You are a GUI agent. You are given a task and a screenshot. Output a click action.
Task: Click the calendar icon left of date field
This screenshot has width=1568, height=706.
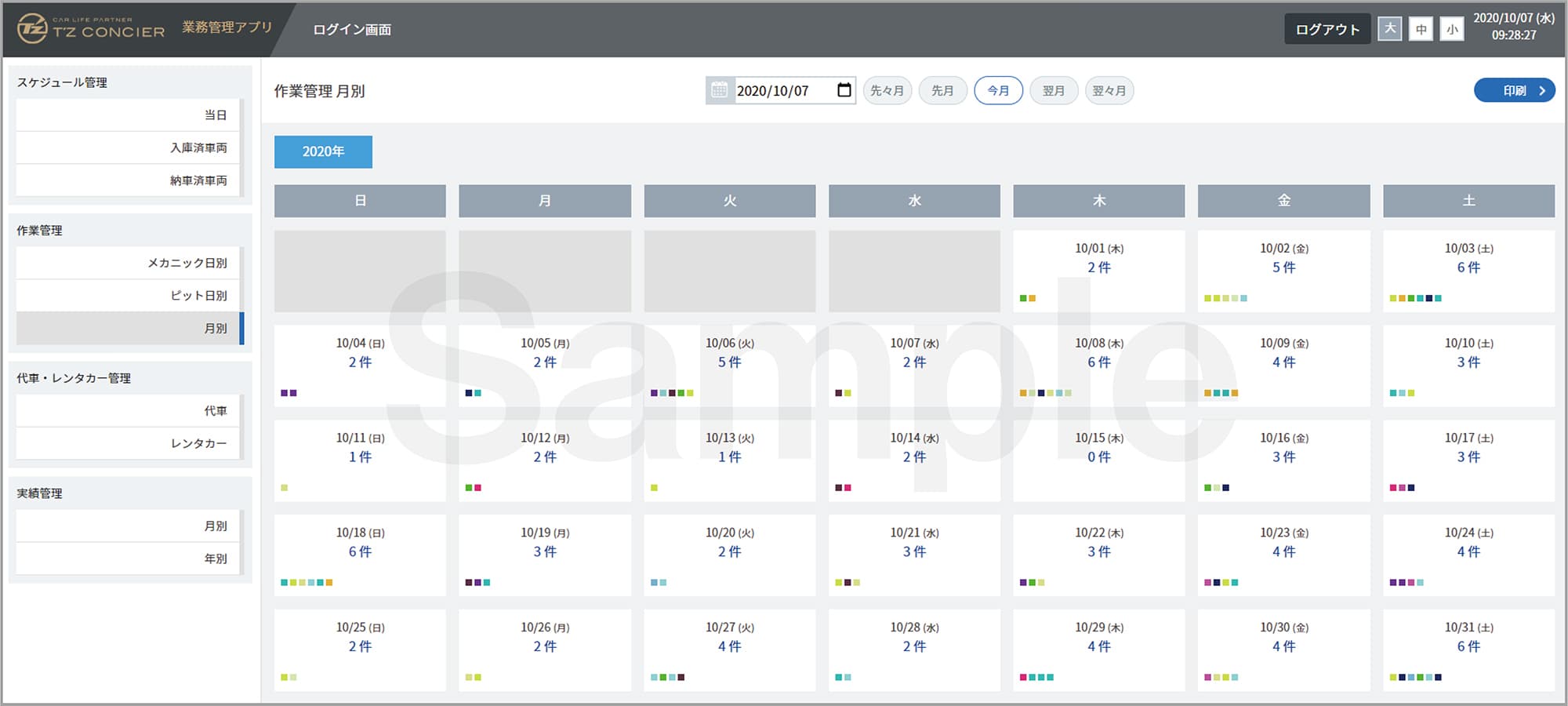(x=719, y=90)
